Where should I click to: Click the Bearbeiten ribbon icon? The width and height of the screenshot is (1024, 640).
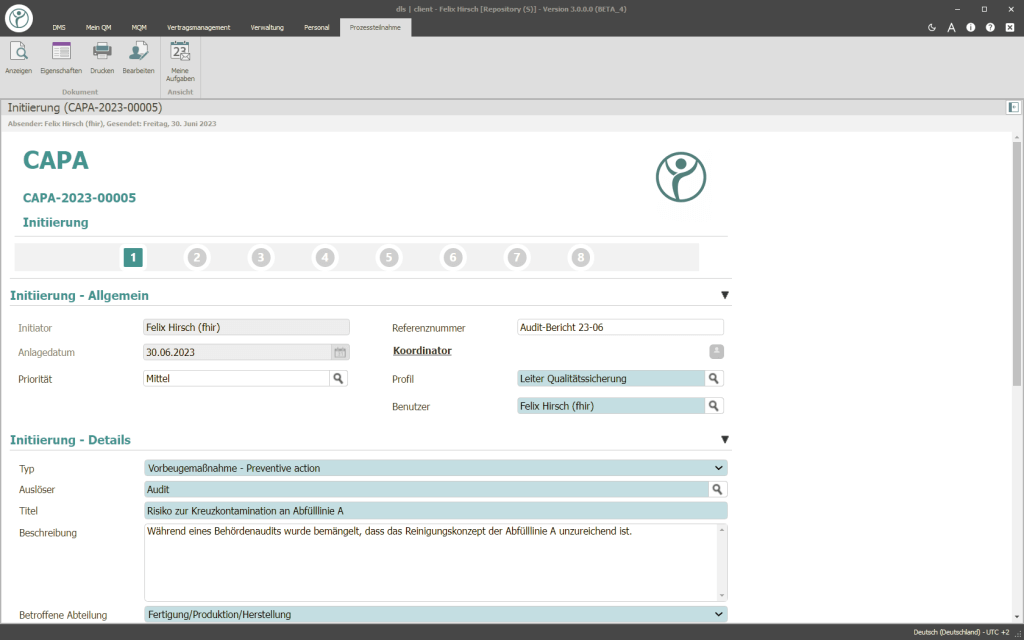pos(138,51)
